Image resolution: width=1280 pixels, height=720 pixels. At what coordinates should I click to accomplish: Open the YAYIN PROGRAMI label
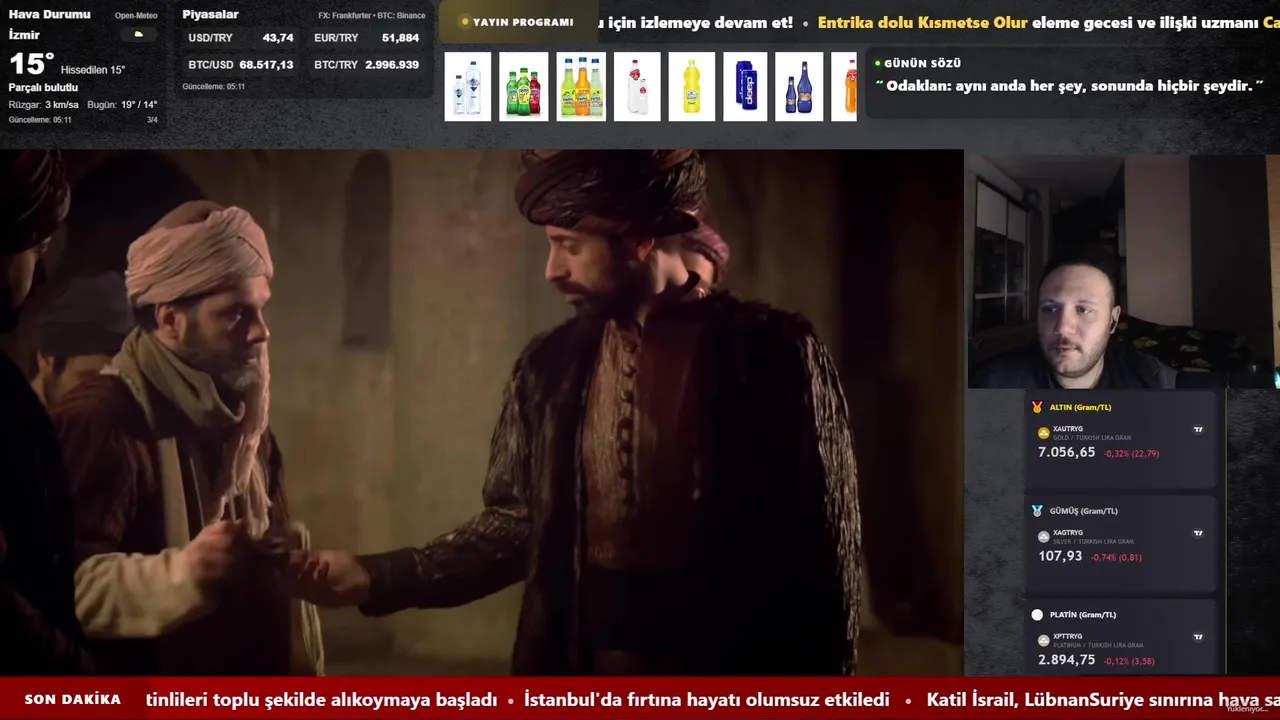pos(523,22)
